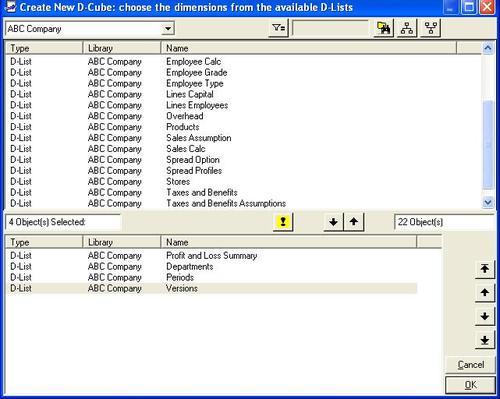Click the 22 Object(s) count field
The height and width of the screenshot is (399, 500).
(444, 222)
